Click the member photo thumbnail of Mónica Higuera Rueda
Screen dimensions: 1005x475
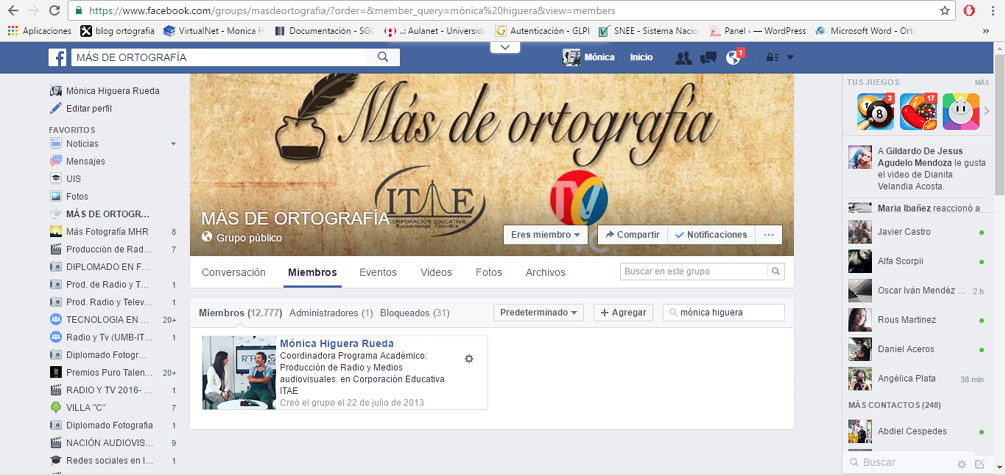coord(239,372)
